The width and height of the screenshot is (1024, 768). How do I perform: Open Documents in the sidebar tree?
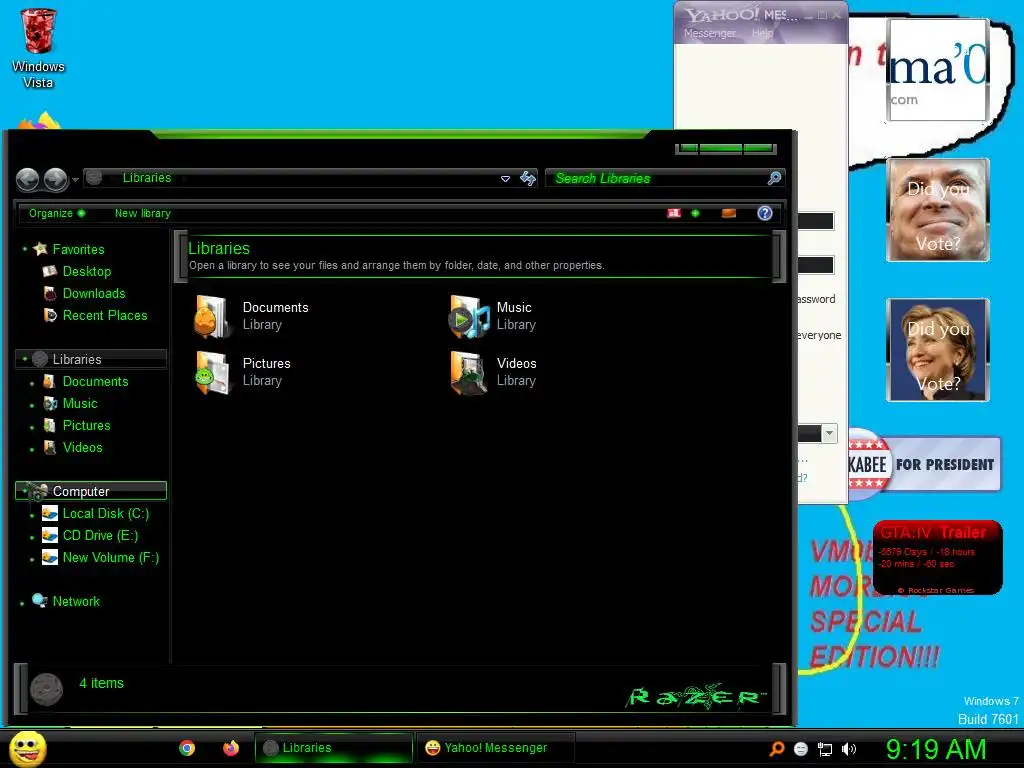click(95, 381)
